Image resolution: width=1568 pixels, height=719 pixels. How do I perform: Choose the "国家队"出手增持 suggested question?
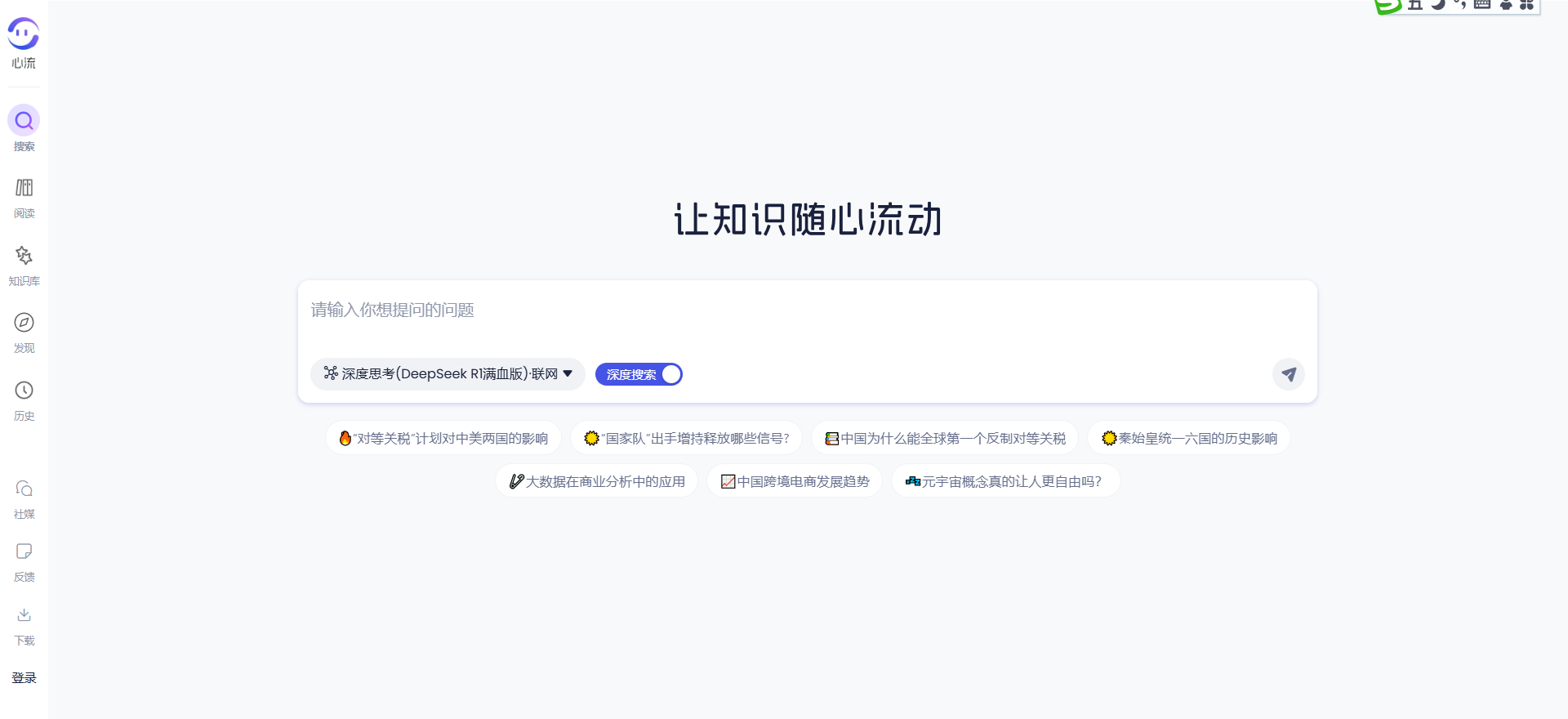(x=687, y=439)
